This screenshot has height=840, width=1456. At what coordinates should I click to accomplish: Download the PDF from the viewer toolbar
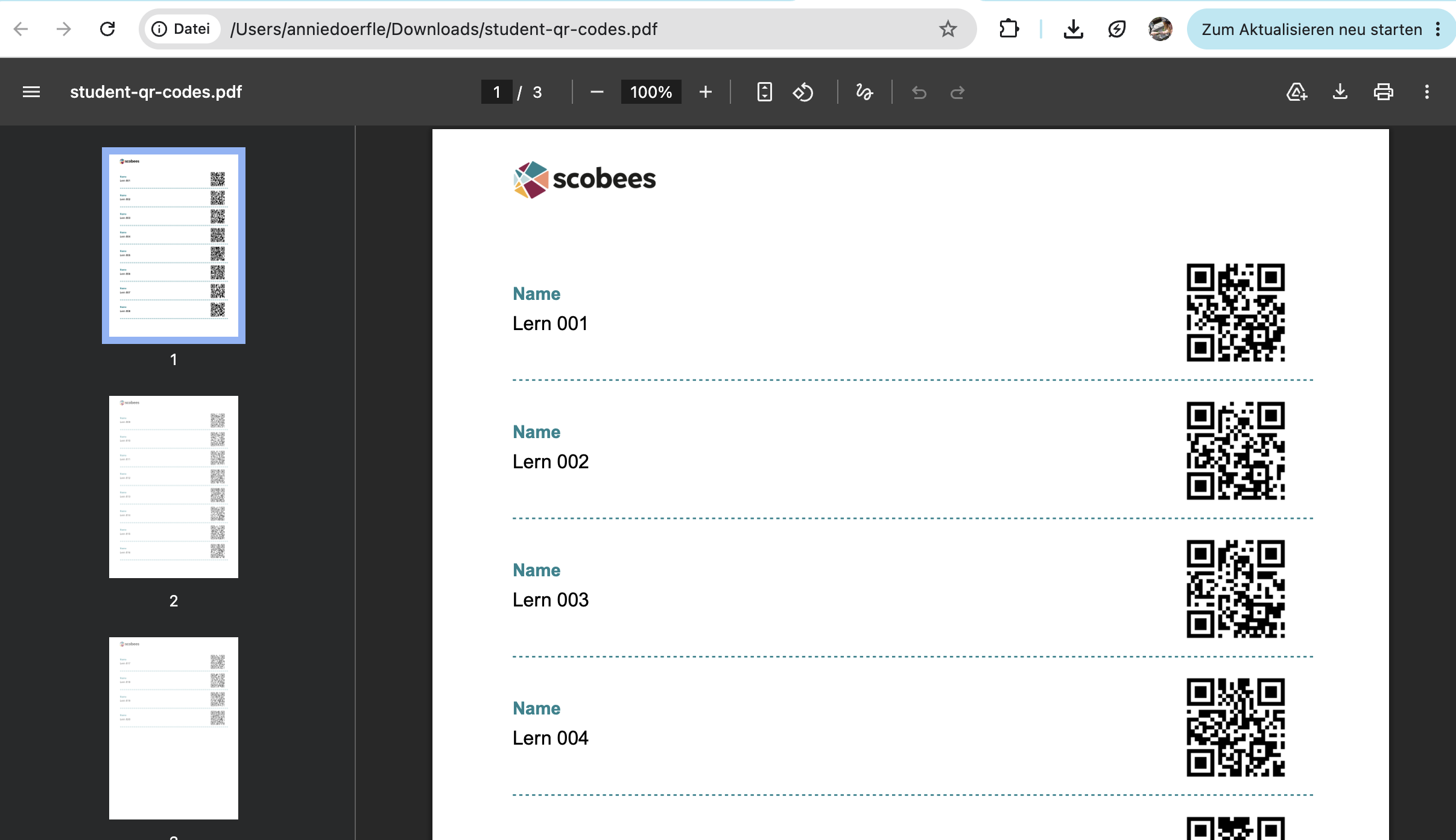pyautogui.click(x=1340, y=92)
